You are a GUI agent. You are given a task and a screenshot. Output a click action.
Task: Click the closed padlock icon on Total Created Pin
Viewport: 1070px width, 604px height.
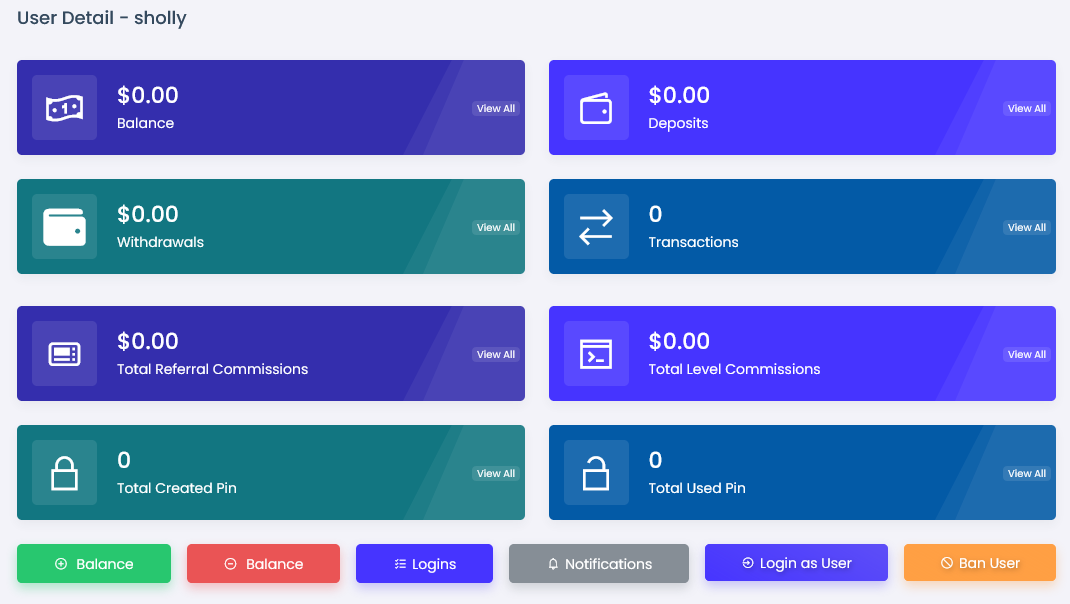pyautogui.click(x=64, y=473)
